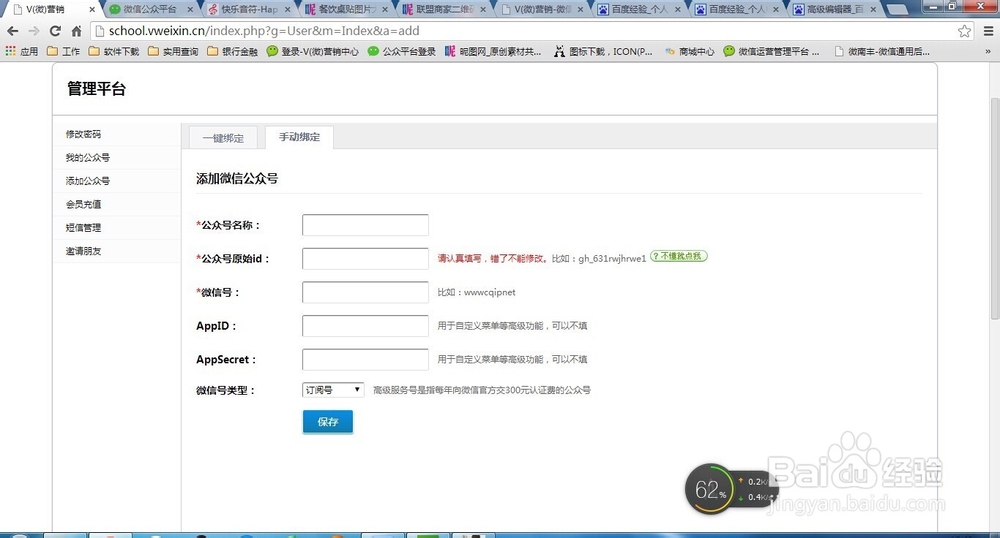Focus the AppID input field
The height and width of the screenshot is (538, 1000).
[x=365, y=326]
